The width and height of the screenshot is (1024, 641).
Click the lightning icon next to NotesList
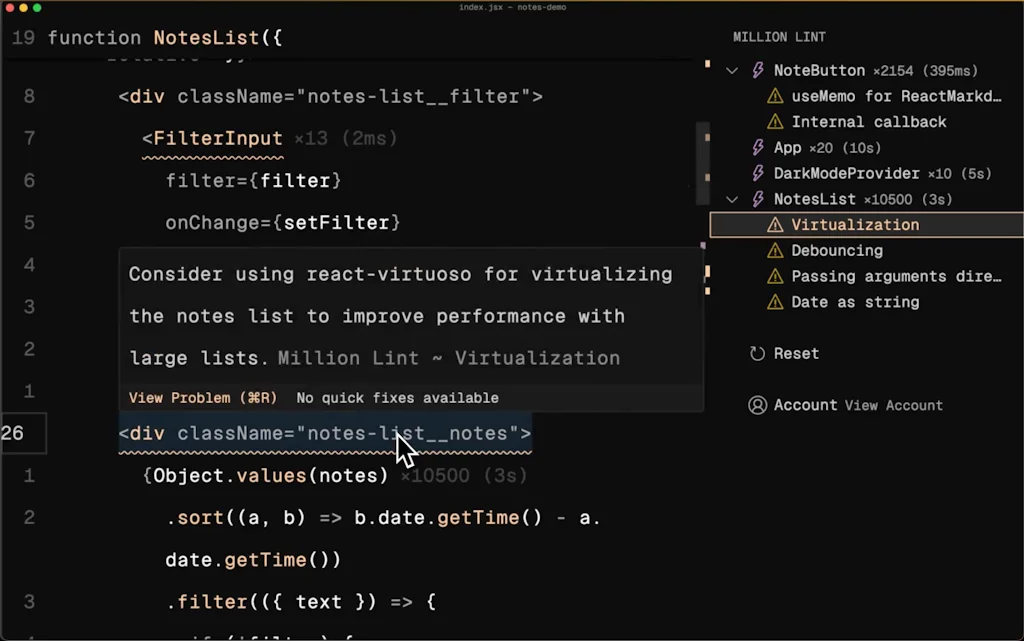click(x=757, y=199)
